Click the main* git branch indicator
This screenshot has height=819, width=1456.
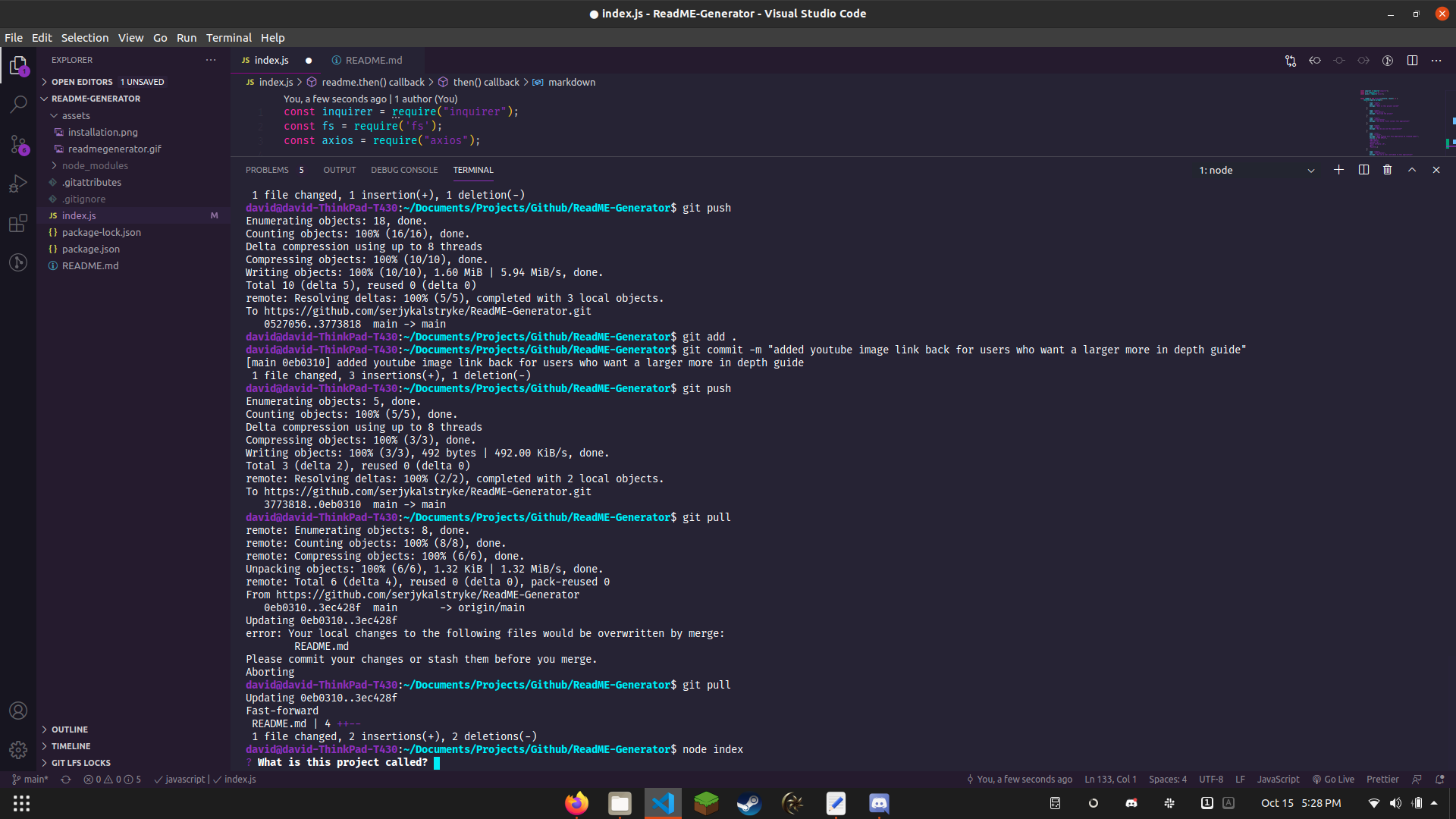[x=30, y=779]
